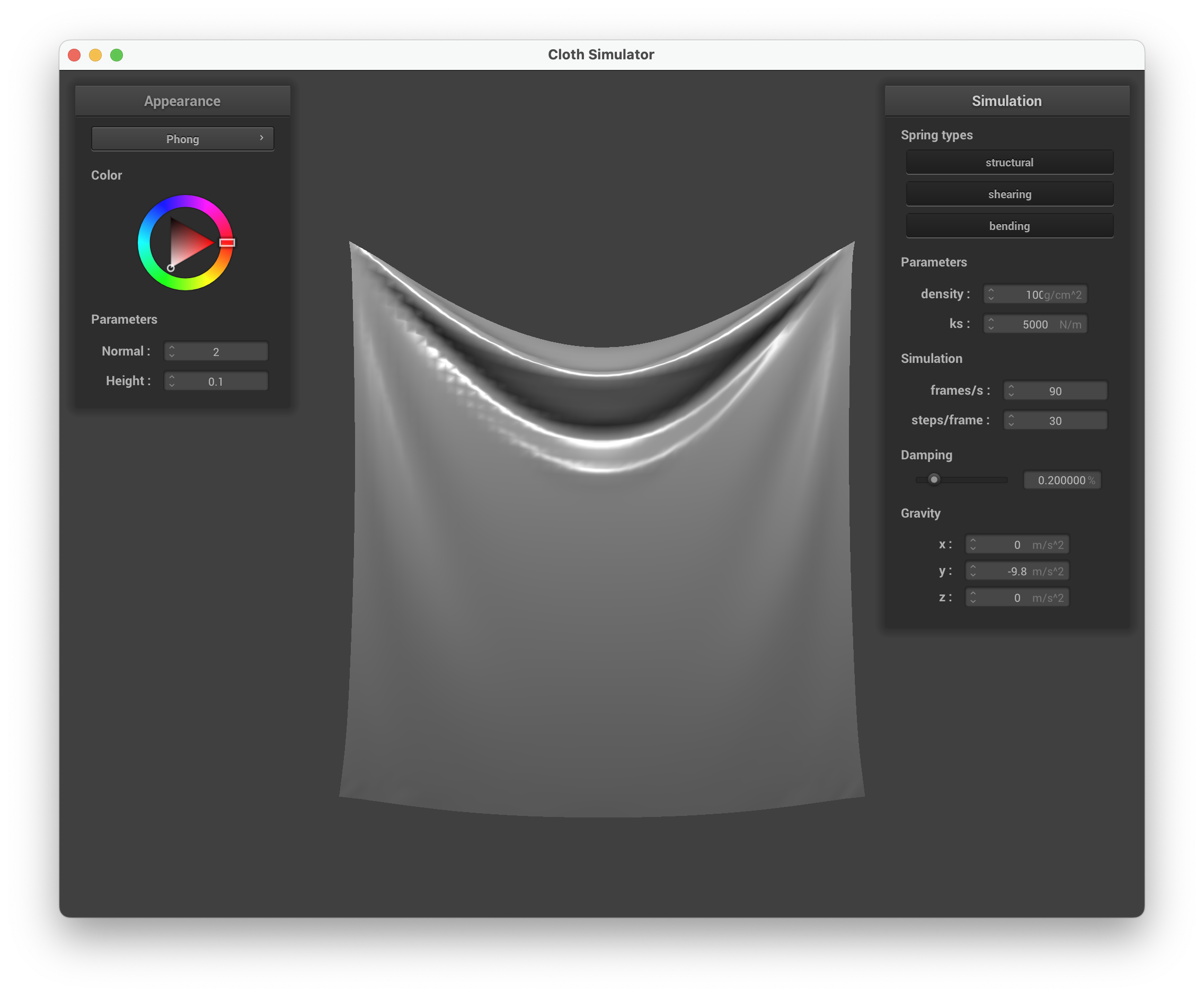The width and height of the screenshot is (1204, 996).
Task: Click the steps/frame stepper arrows
Action: pyautogui.click(x=1011, y=421)
